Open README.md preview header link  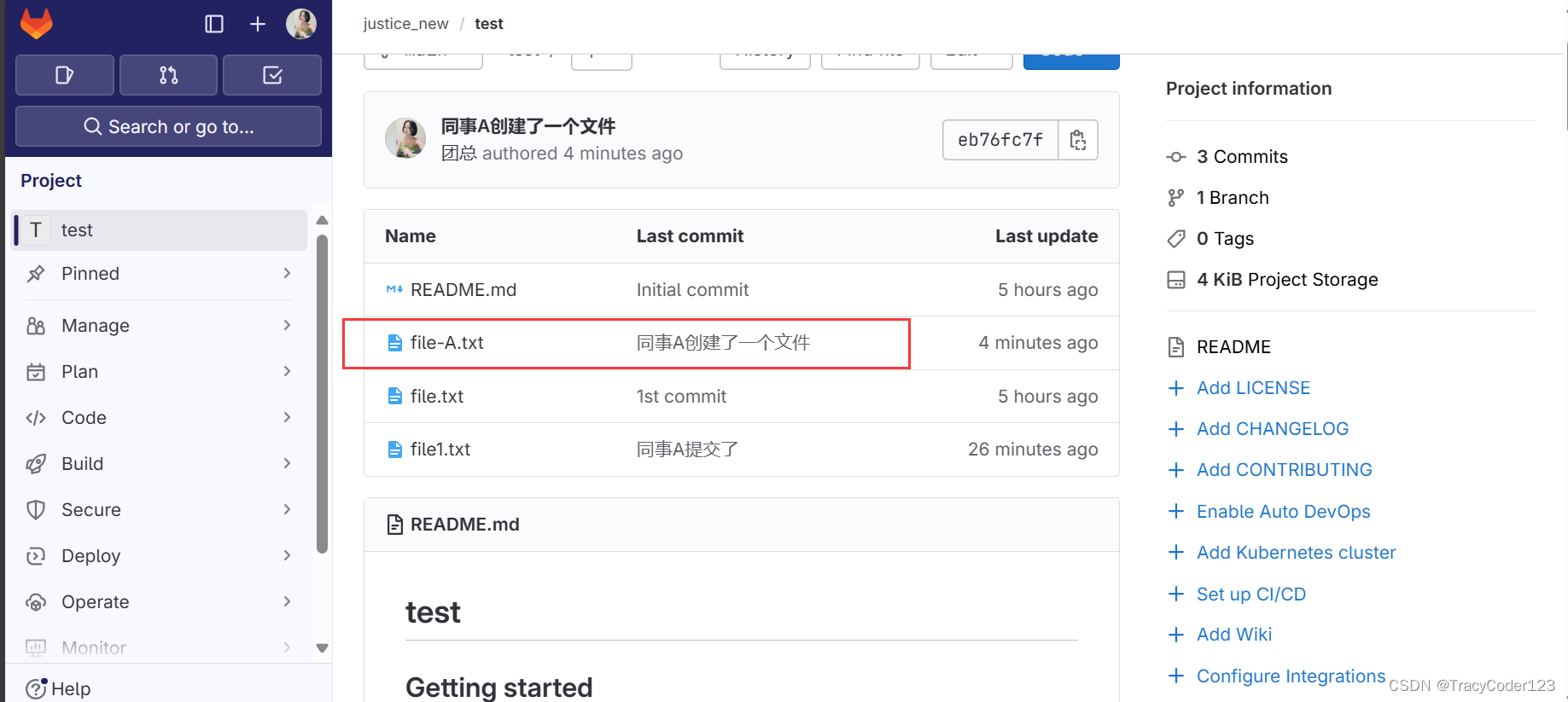(465, 525)
